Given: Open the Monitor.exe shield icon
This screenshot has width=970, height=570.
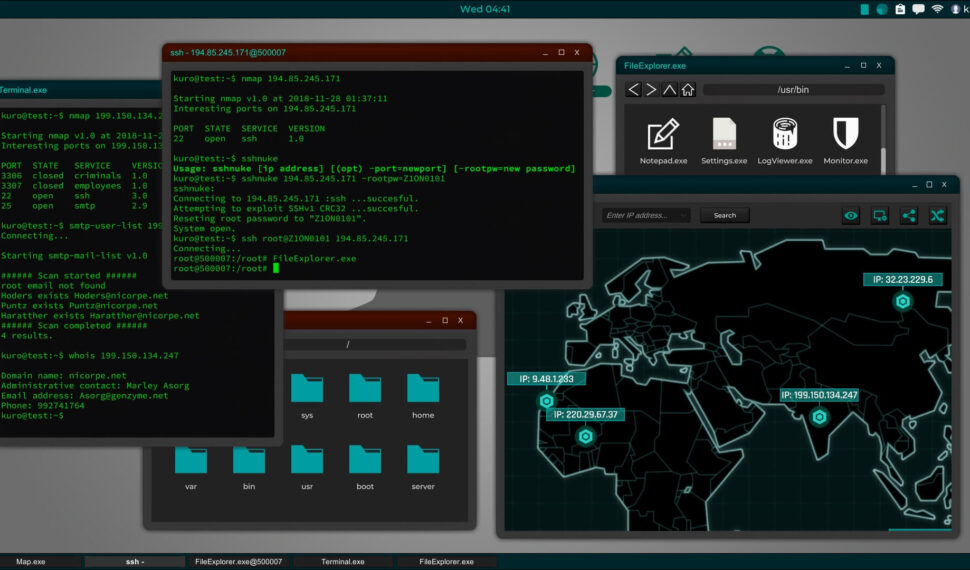Looking at the screenshot, I should [x=845, y=135].
